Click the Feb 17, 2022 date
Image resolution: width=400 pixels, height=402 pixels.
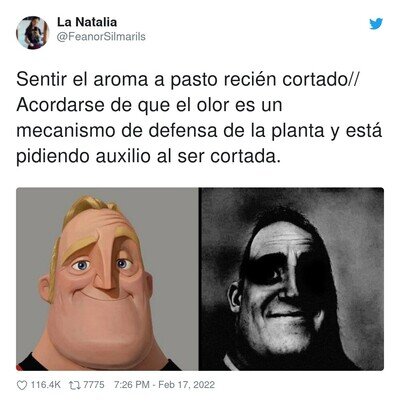tap(186, 385)
